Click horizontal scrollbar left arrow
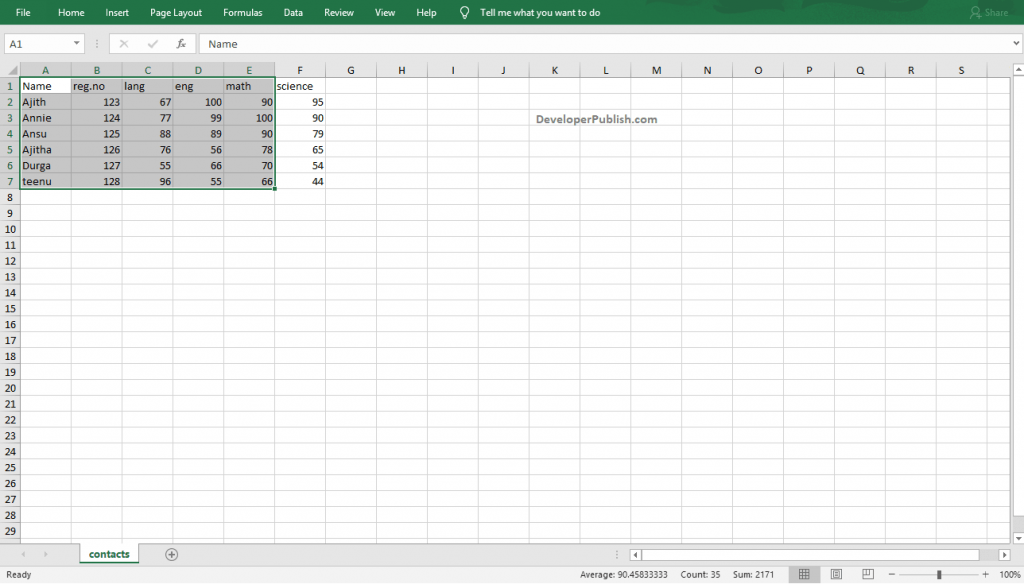The height and width of the screenshot is (584, 1024). click(635, 555)
